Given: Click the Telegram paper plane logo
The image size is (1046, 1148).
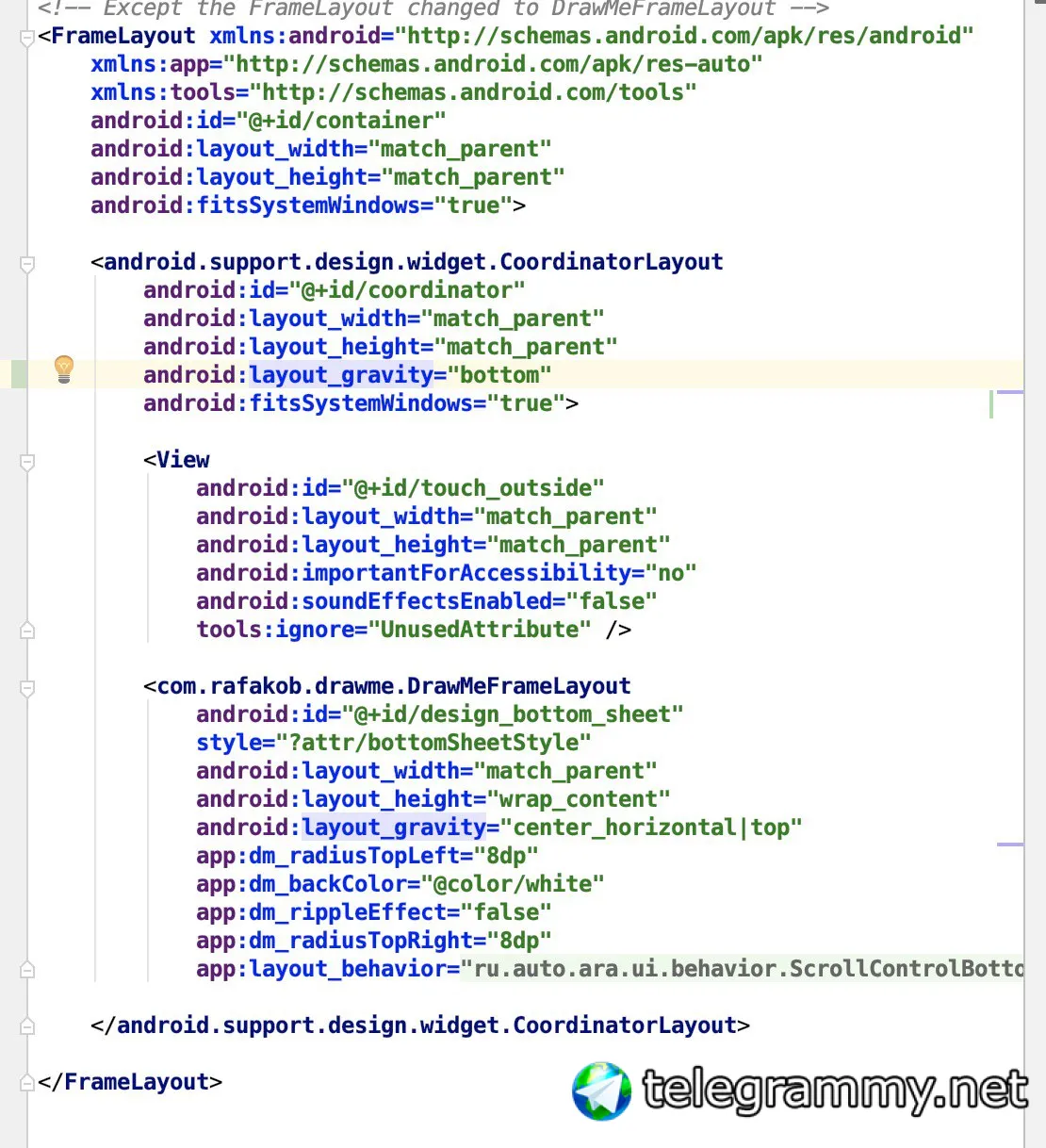Looking at the screenshot, I should tap(602, 1091).
